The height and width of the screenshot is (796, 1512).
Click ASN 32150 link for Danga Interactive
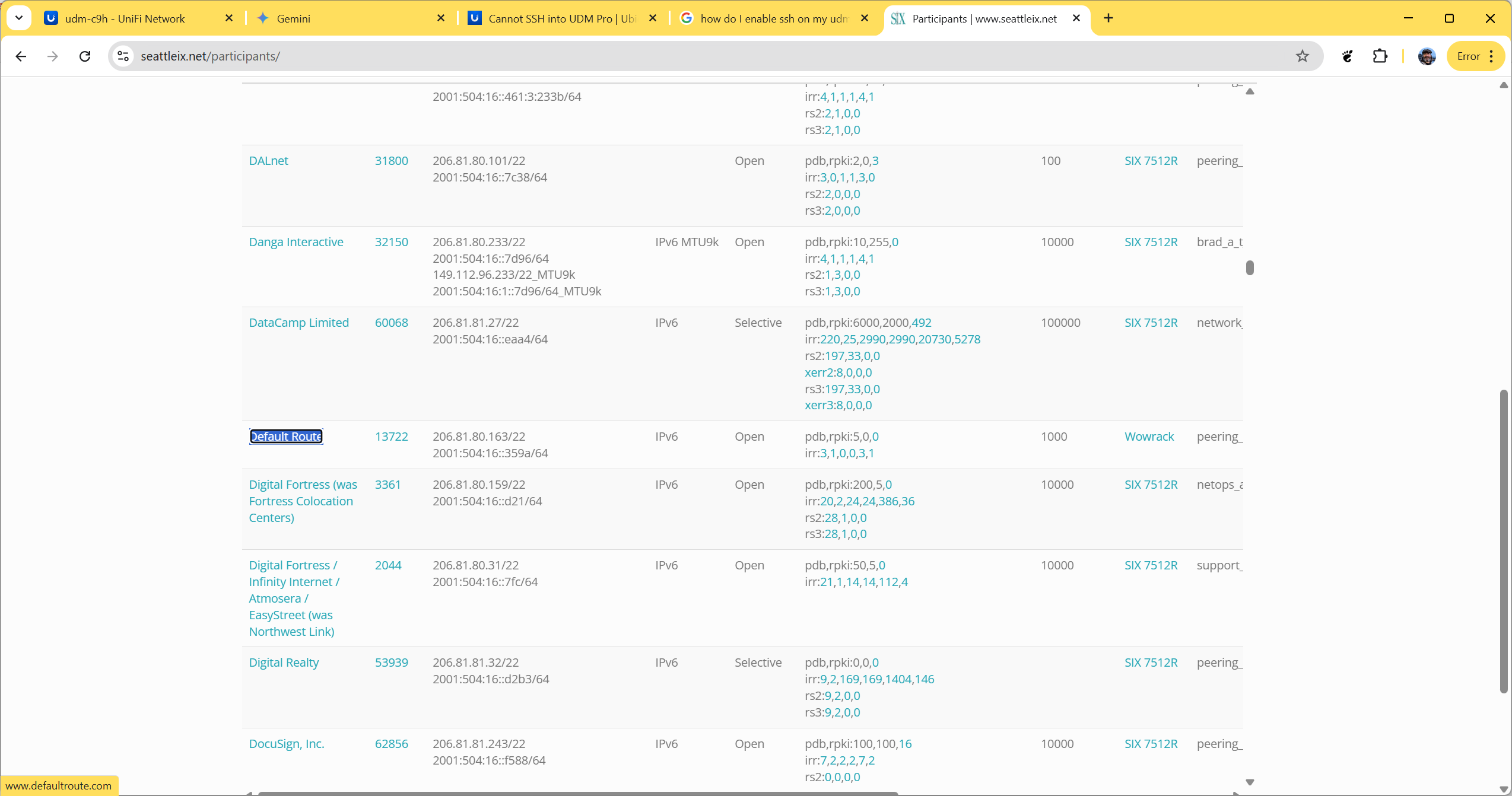click(391, 242)
